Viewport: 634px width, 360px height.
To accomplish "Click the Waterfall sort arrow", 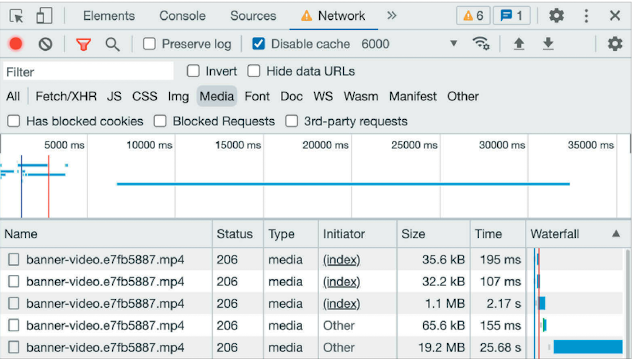I will point(616,234).
